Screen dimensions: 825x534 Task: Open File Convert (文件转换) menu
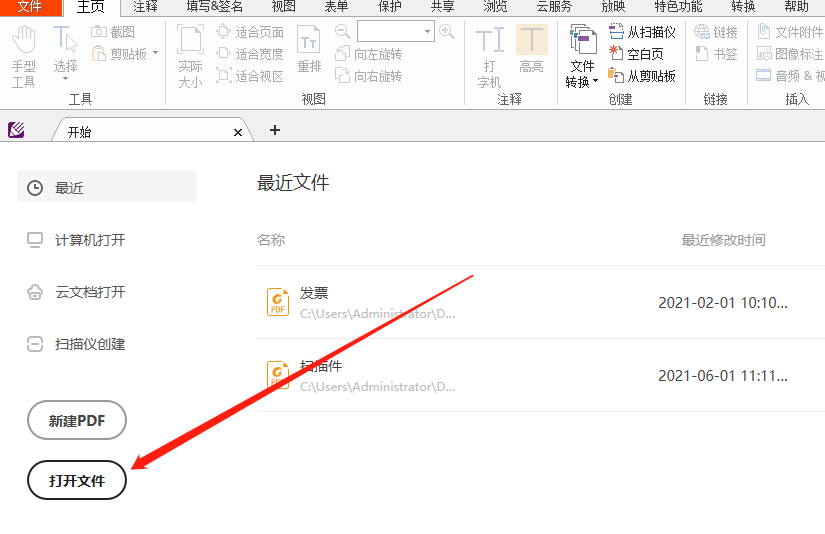pos(582,57)
